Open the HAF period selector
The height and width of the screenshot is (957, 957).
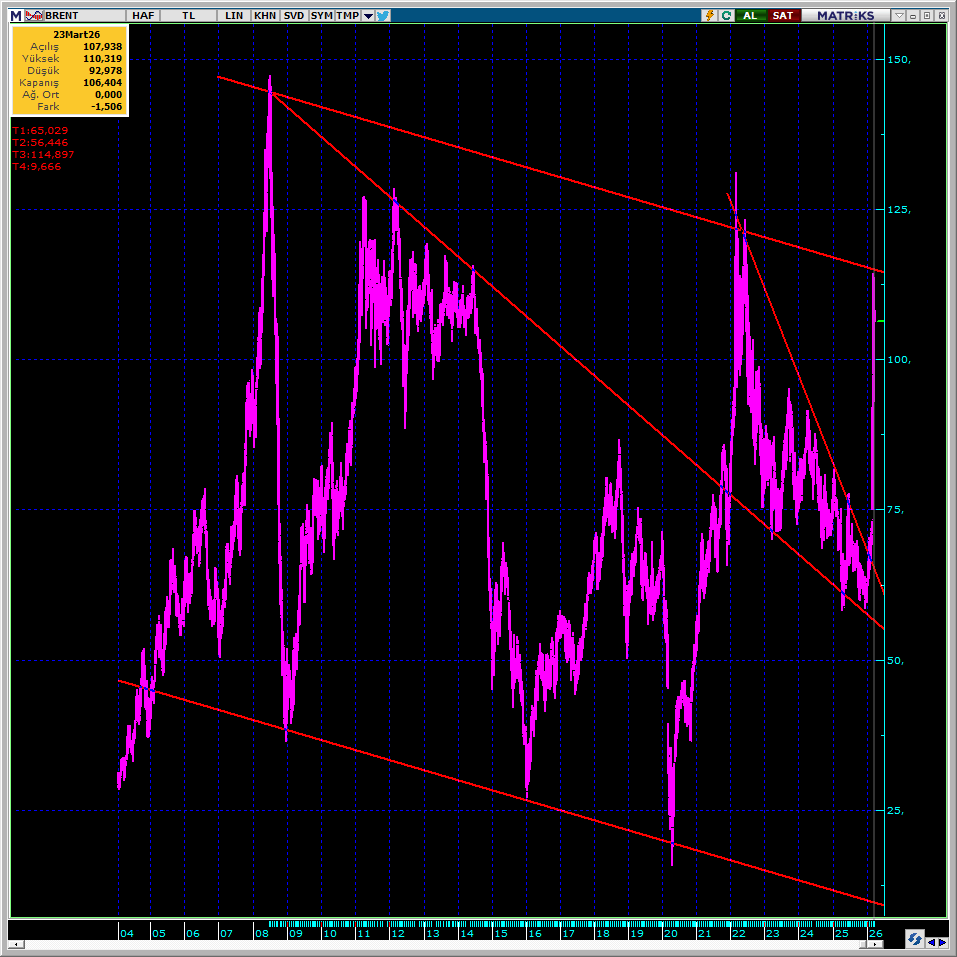(x=143, y=16)
